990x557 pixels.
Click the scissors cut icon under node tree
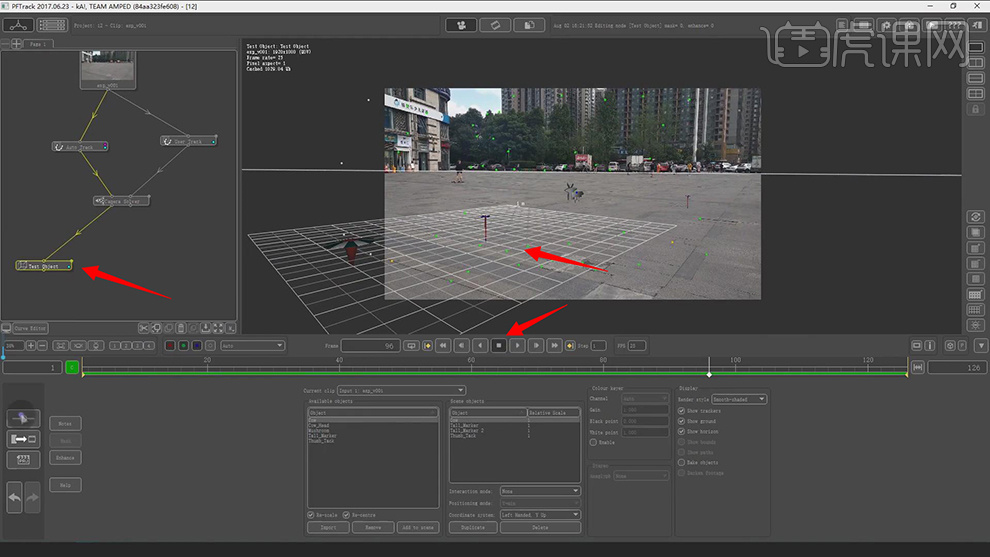144,328
